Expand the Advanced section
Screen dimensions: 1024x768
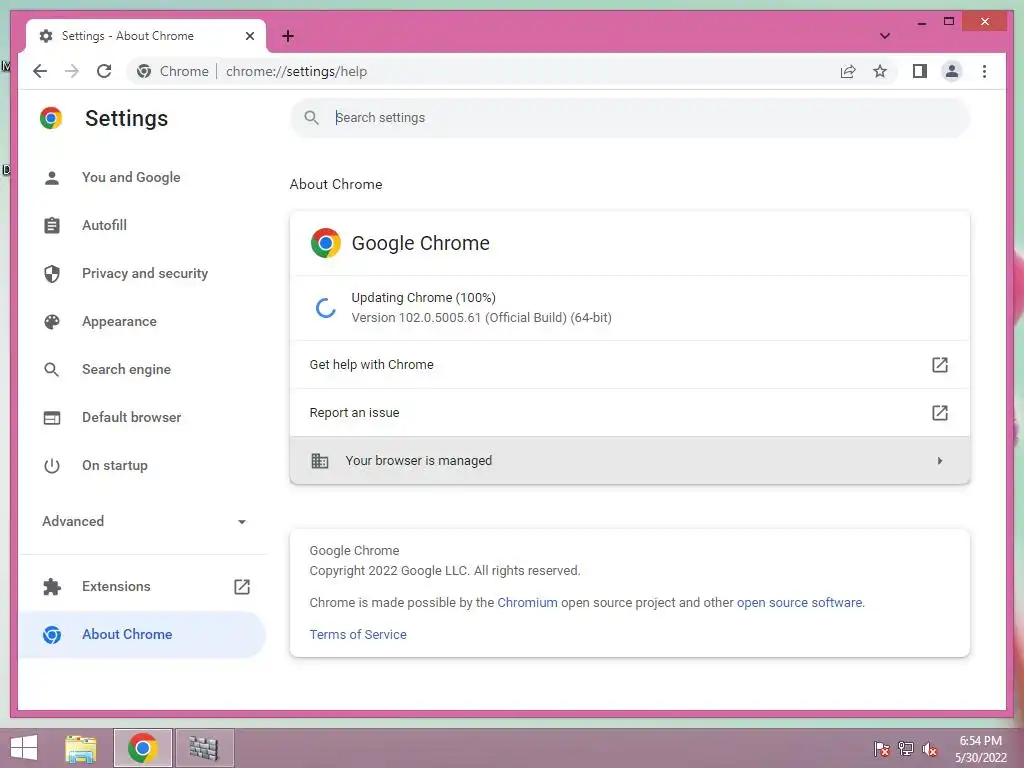tap(144, 521)
